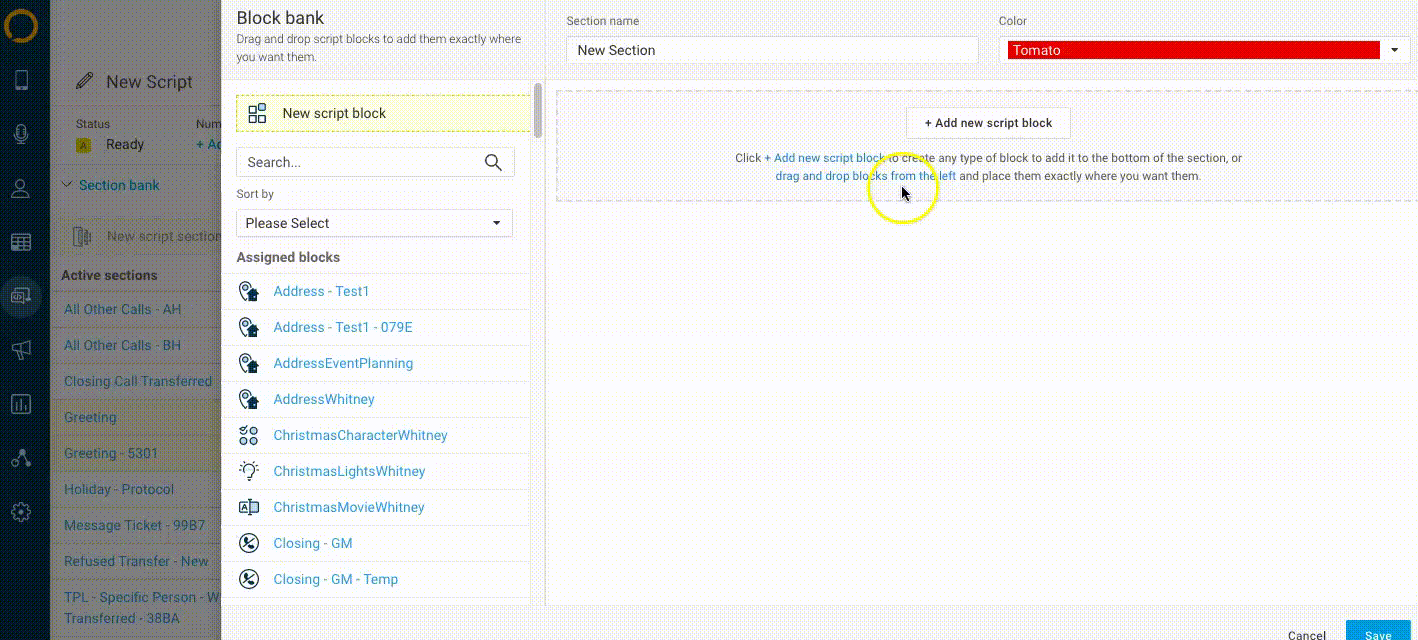
Task: Click the Block bank Search field
Action: pos(360,162)
